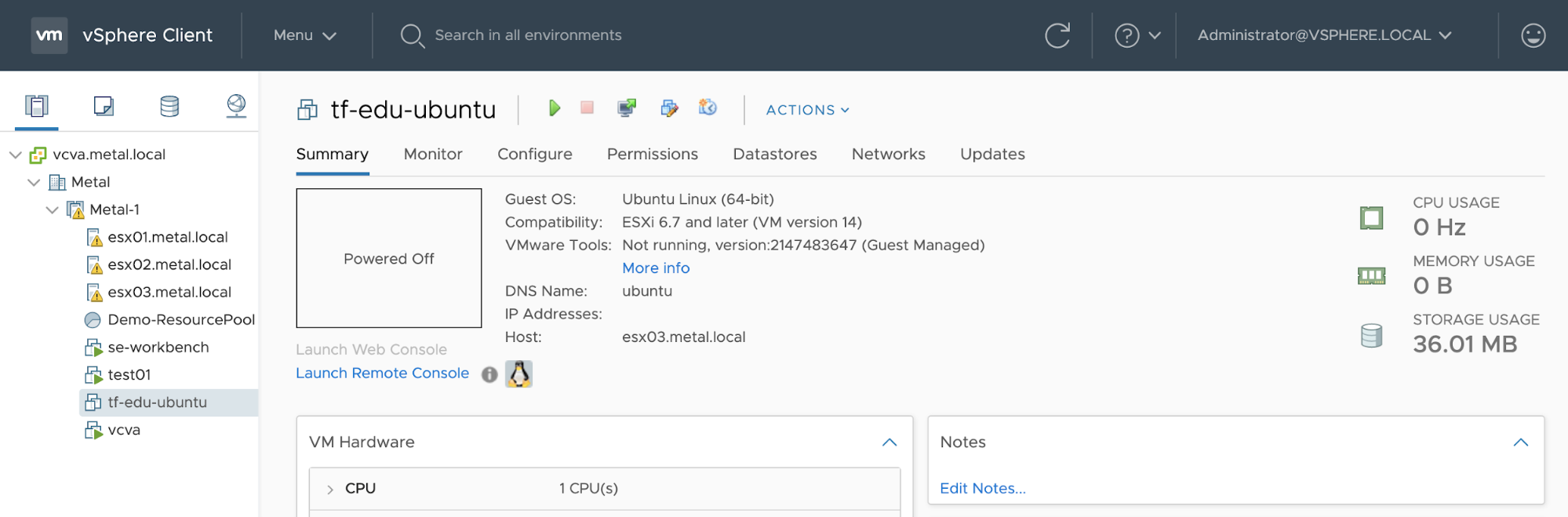Switch to the Updates tab
1568x517 pixels.
[x=992, y=154]
